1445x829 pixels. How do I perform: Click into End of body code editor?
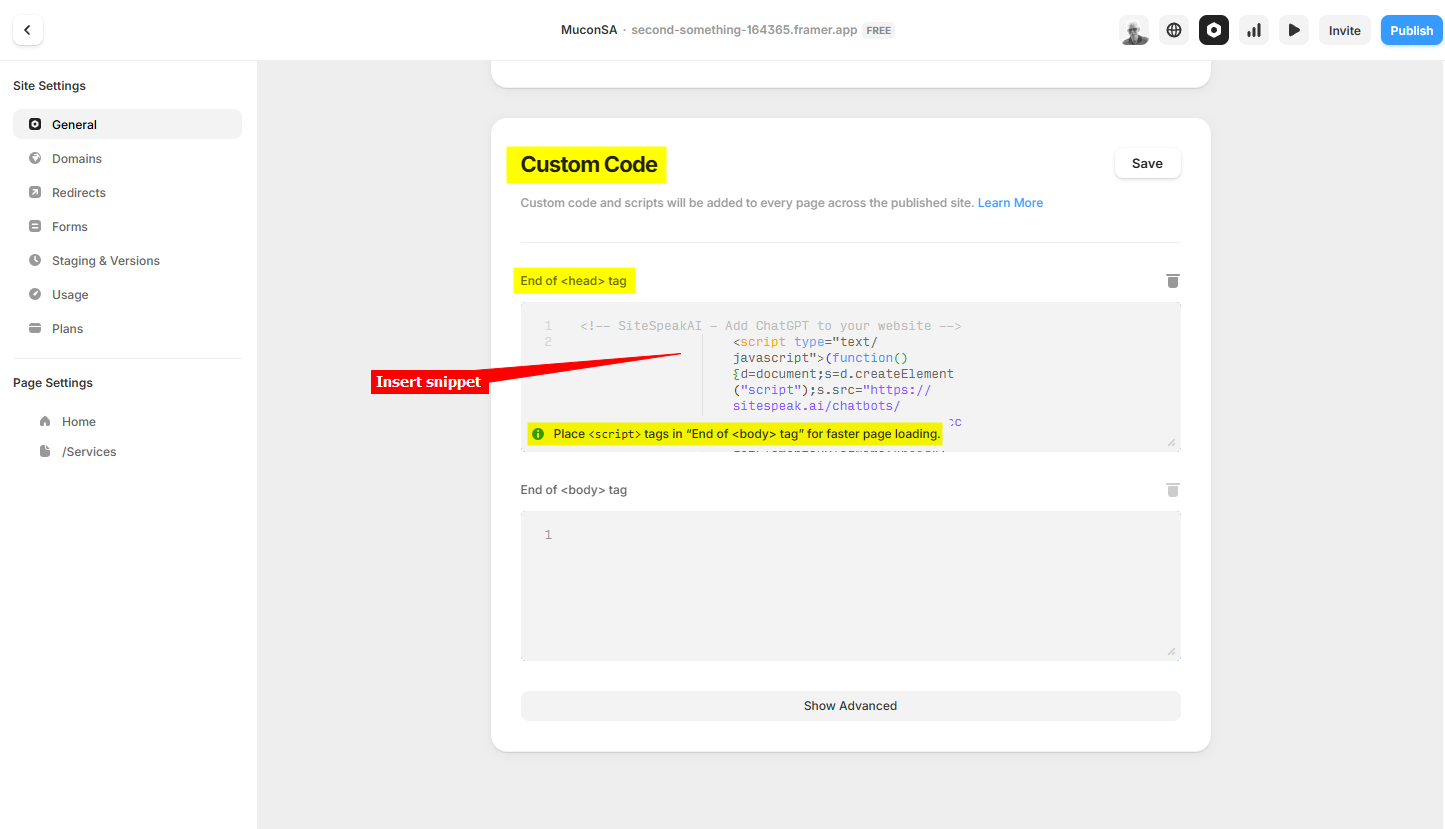pyautogui.click(x=850, y=586)
